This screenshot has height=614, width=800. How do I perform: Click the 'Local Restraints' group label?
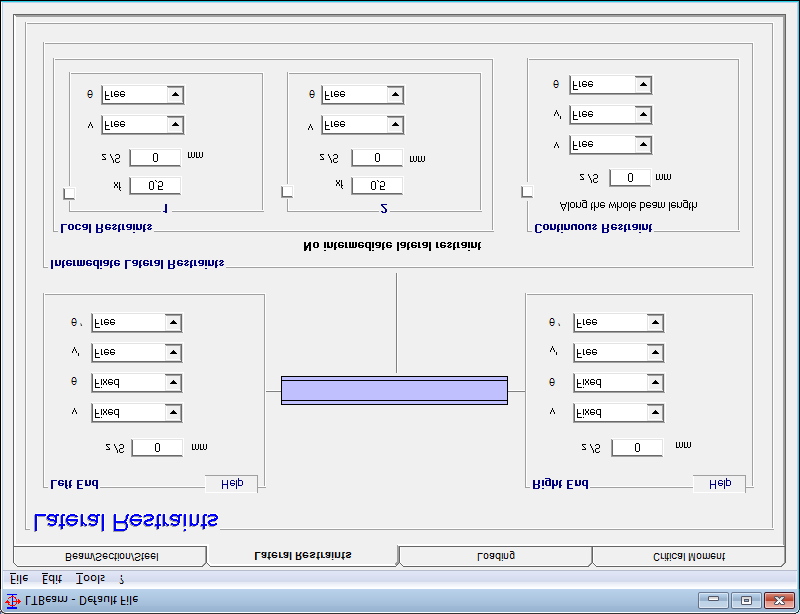(x=106, y=227)
